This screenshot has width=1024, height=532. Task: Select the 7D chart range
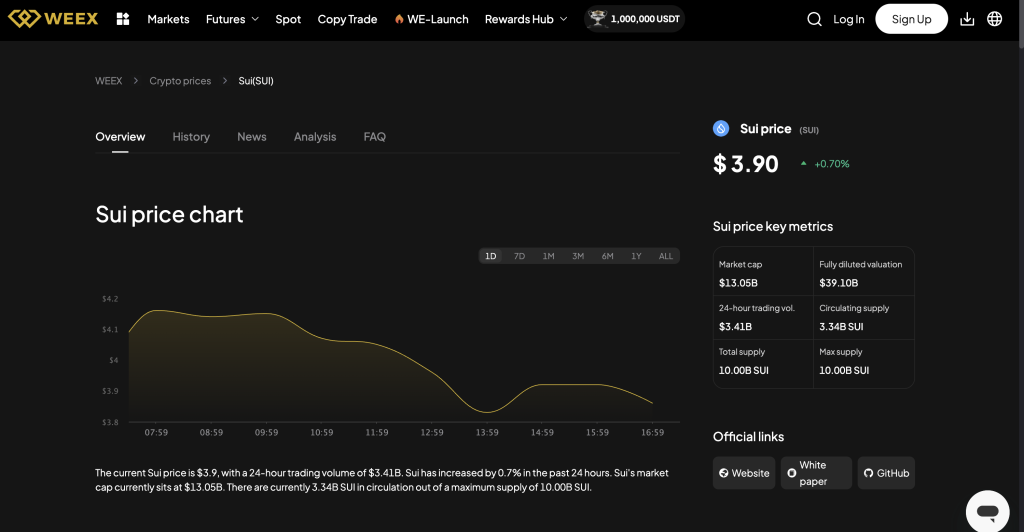[x=519, y=256]
